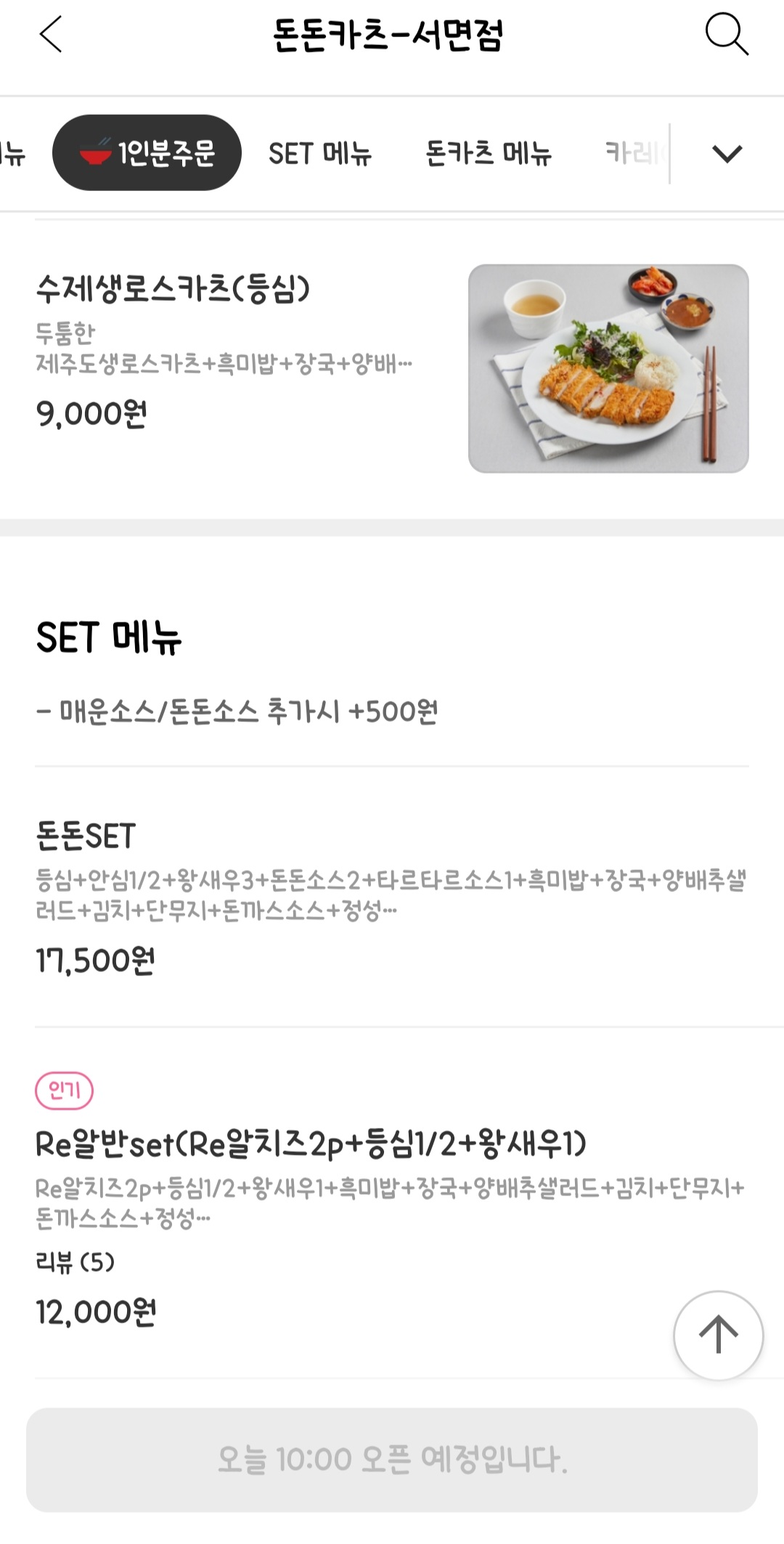Switch to the 돈카츠 메뉴 tab
Screen dimensions: 784x1544
[x=489, y=153]
